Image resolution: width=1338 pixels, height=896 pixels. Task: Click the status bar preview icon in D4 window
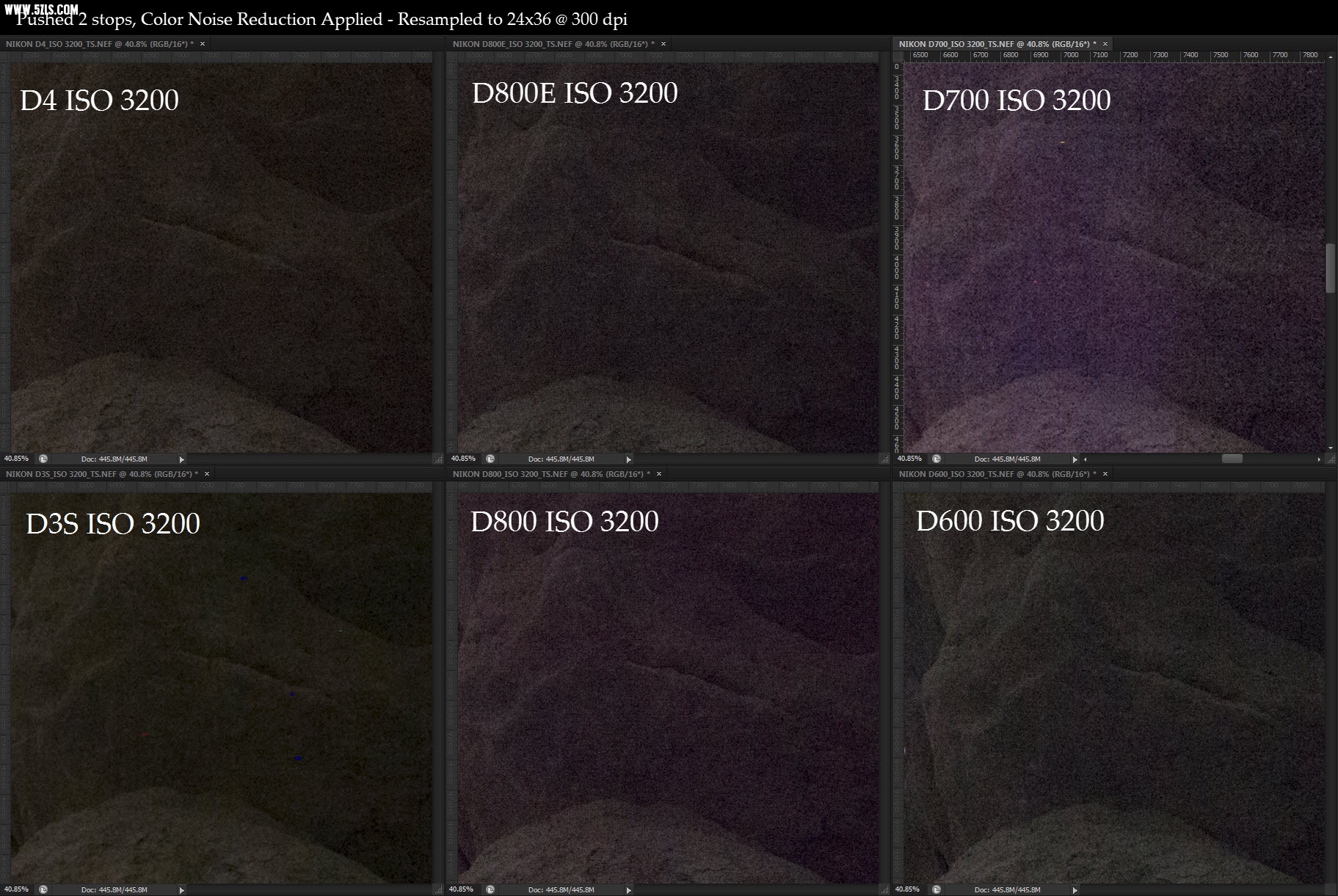pos(43,459)
